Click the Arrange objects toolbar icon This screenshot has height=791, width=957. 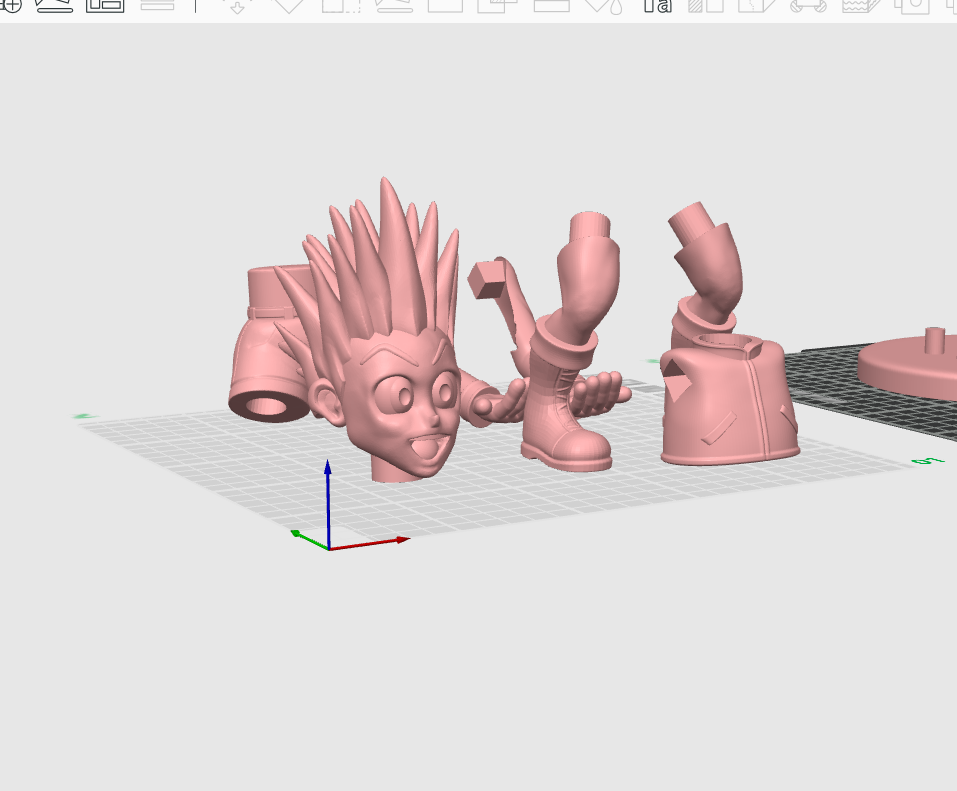click(105, 5)
